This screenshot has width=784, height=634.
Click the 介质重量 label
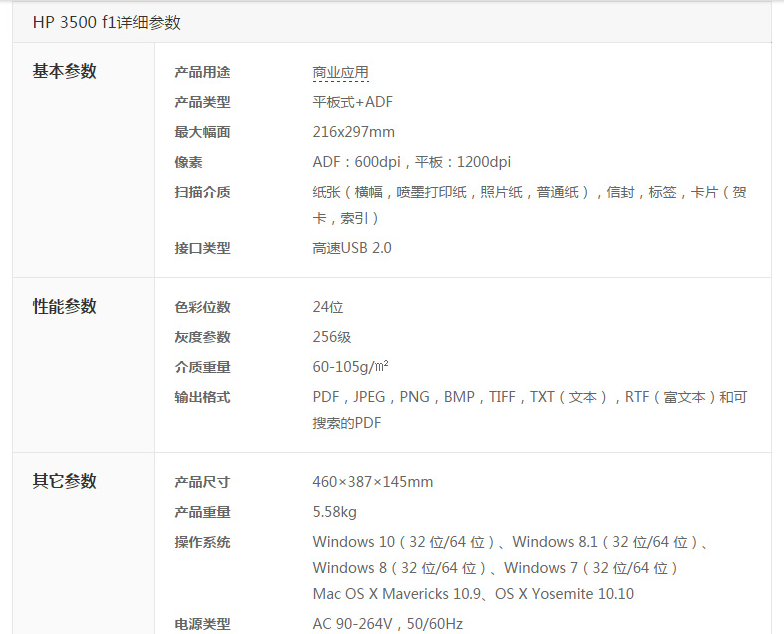point(202,368)
